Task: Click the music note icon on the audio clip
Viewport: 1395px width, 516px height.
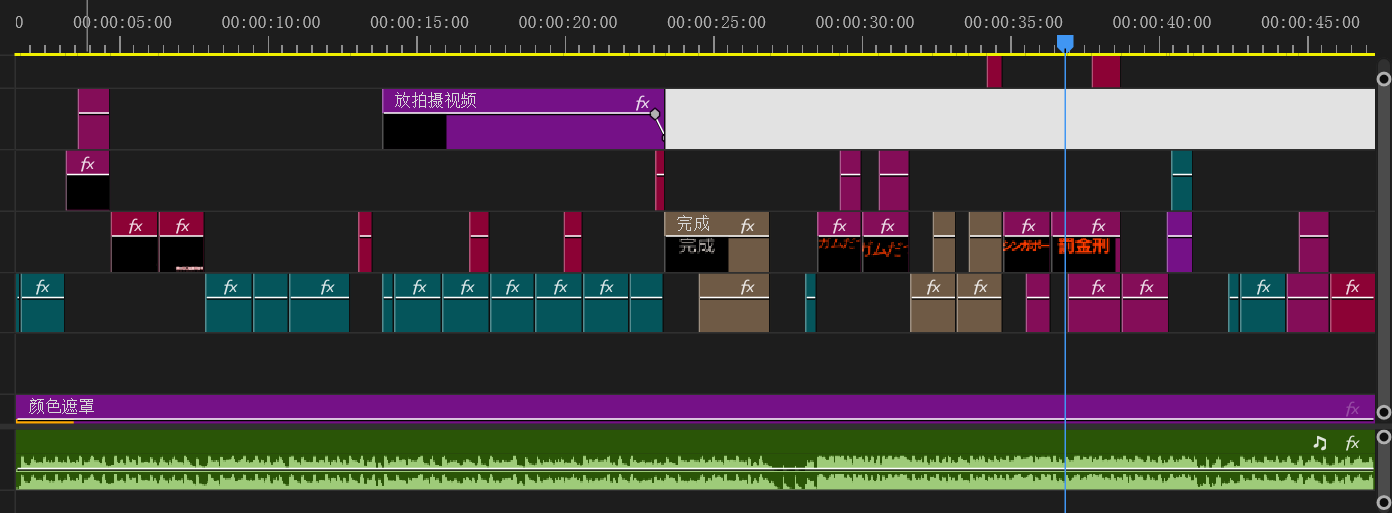Action: click(x=1320, y=443)
